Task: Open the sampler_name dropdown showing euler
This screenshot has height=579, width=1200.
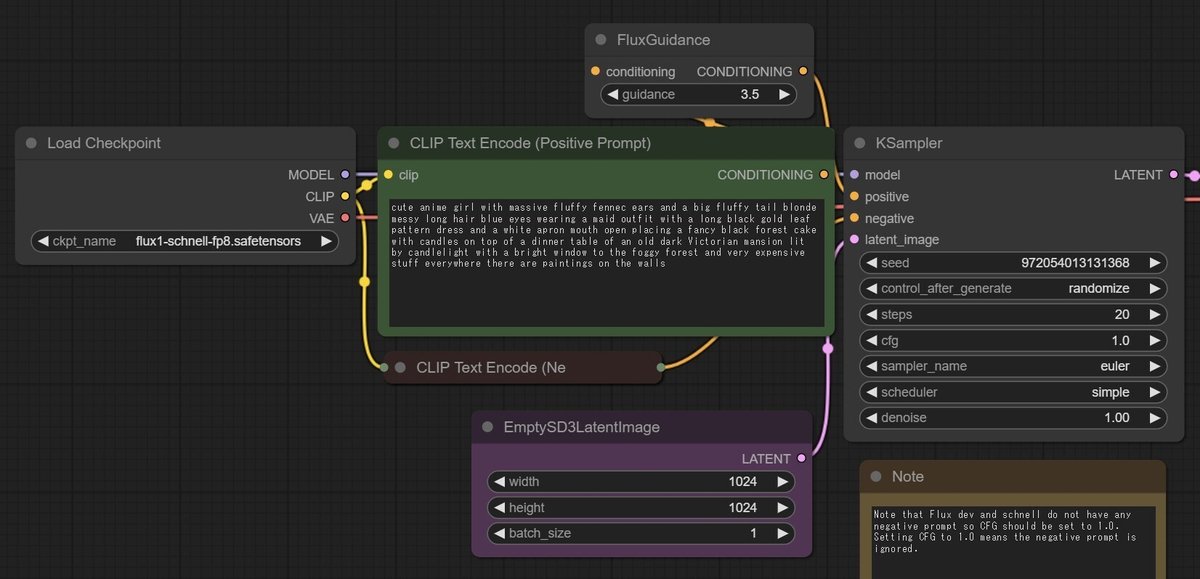Action: click(1013, 366)
